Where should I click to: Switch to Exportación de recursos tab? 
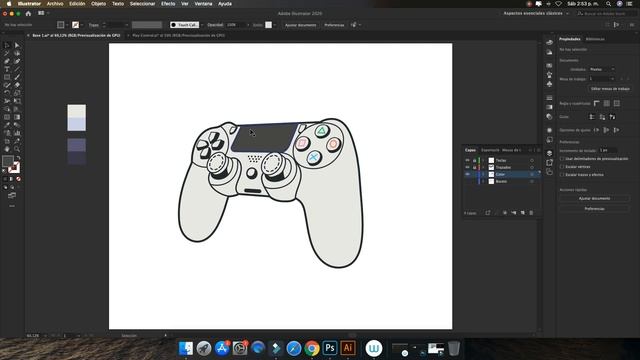click(x=490, y=150)
